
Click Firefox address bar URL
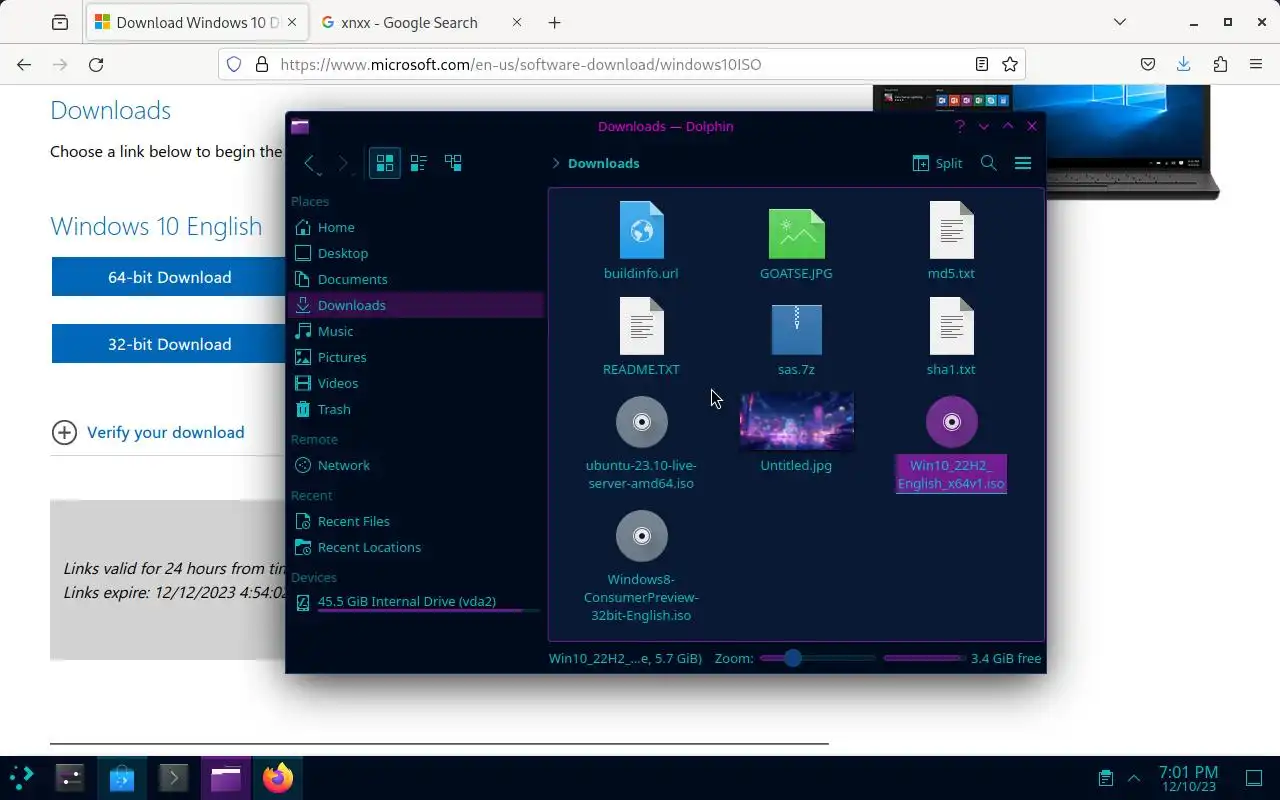(x=520, y=64)
